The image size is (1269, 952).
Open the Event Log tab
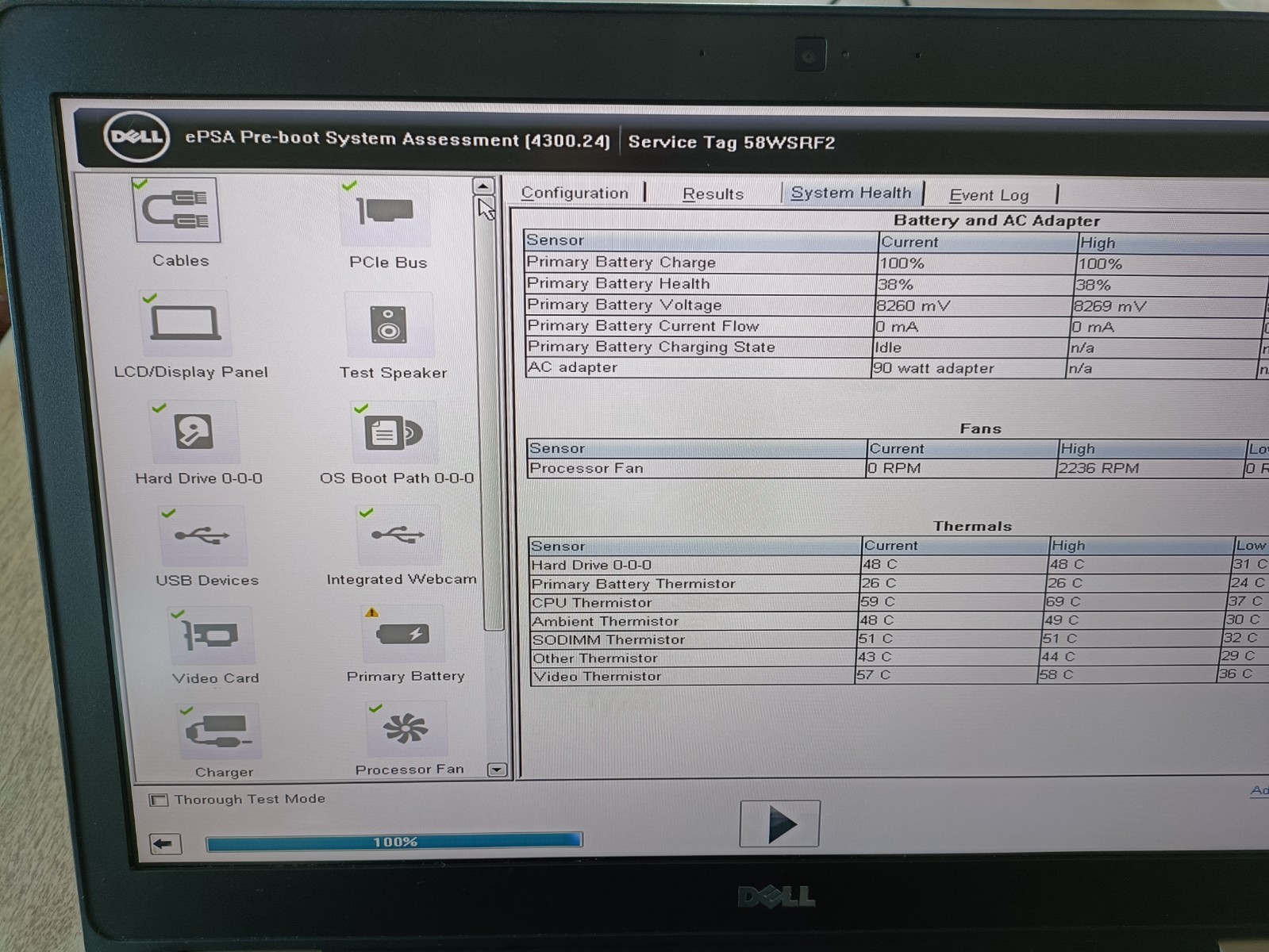point(989,195)
